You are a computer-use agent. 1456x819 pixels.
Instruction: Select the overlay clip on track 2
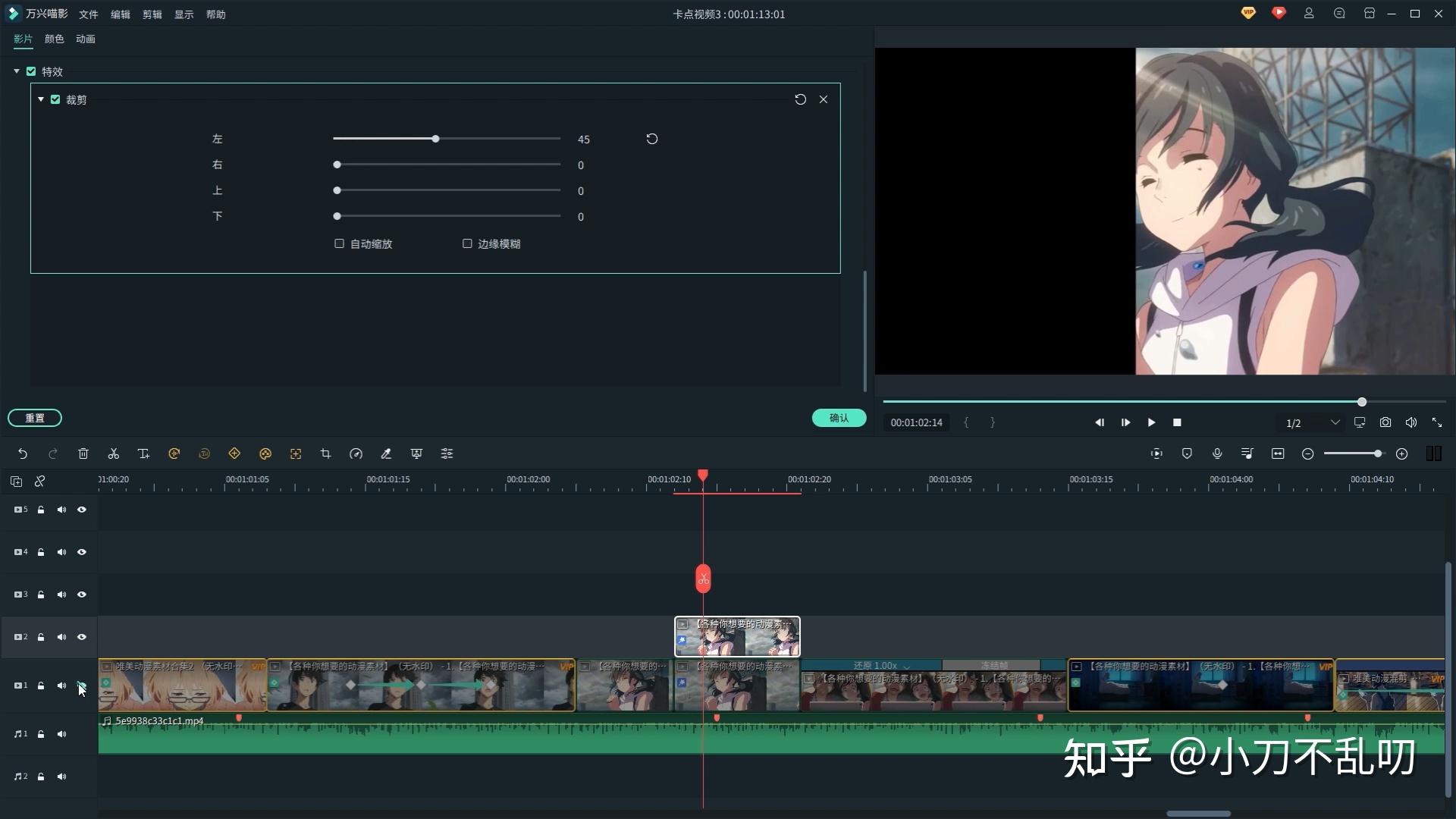tap(737, 636)
